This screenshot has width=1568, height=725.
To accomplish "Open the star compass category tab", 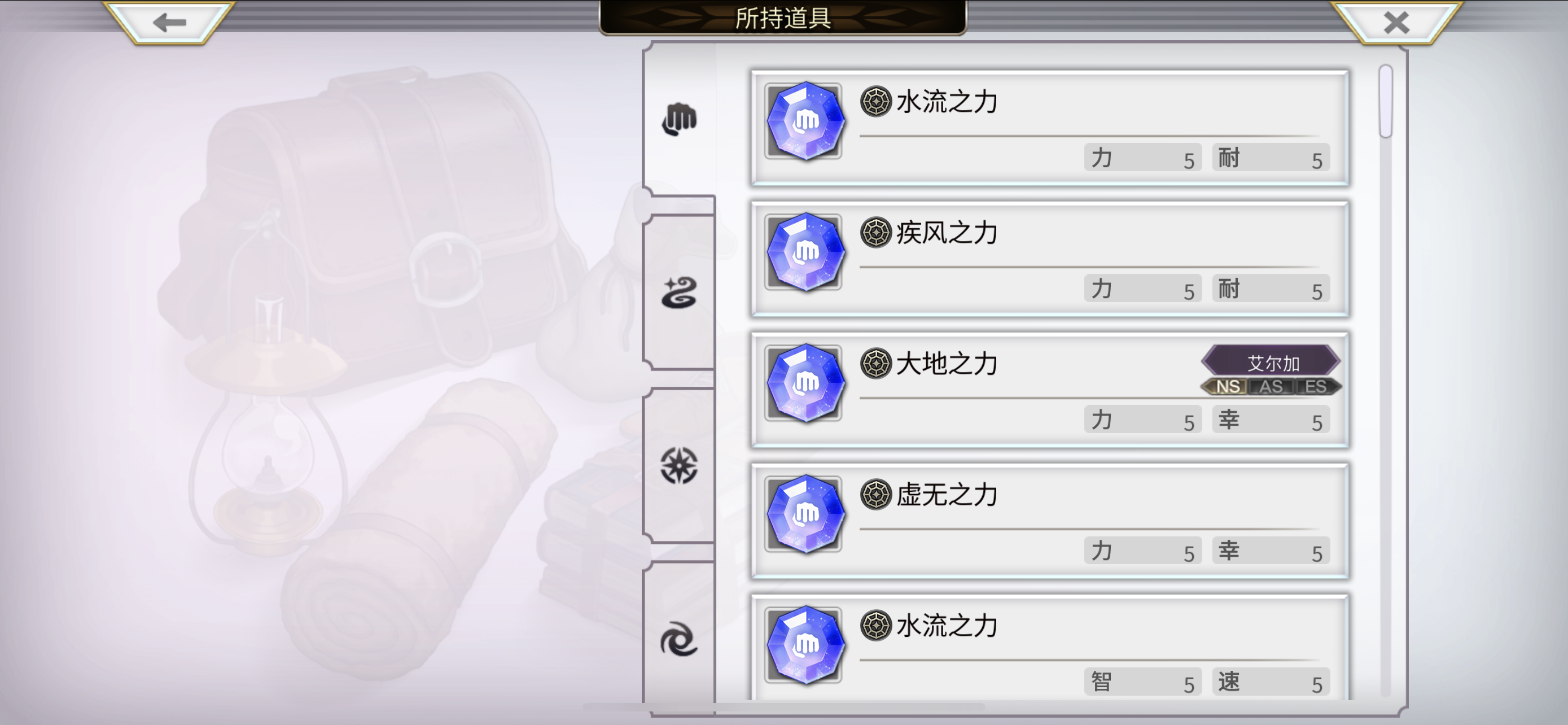I will (x=678, y=466).
